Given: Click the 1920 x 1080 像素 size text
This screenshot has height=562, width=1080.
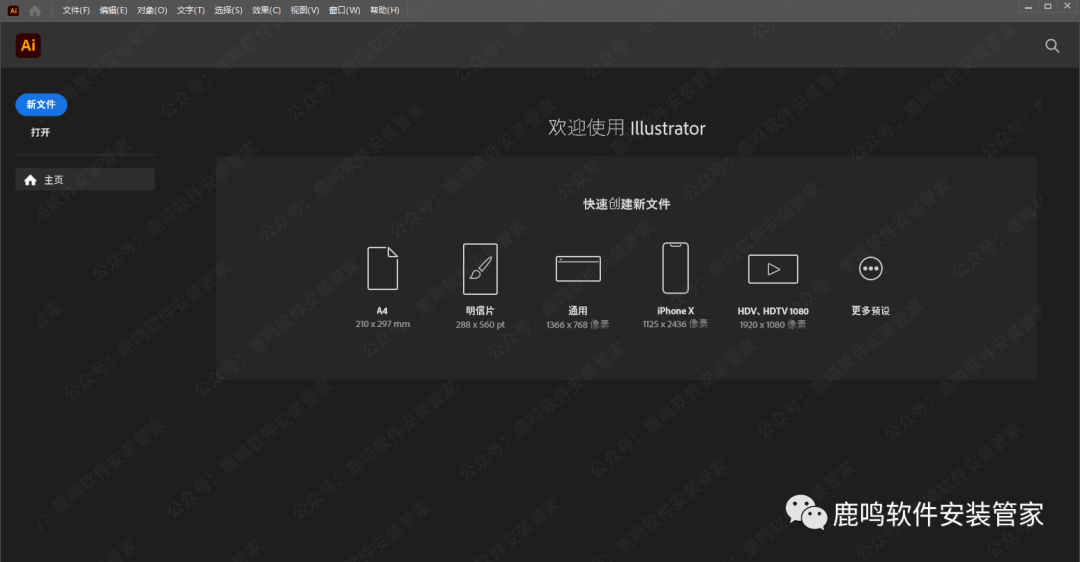Looking at the screenshot, I should (773, 324).
